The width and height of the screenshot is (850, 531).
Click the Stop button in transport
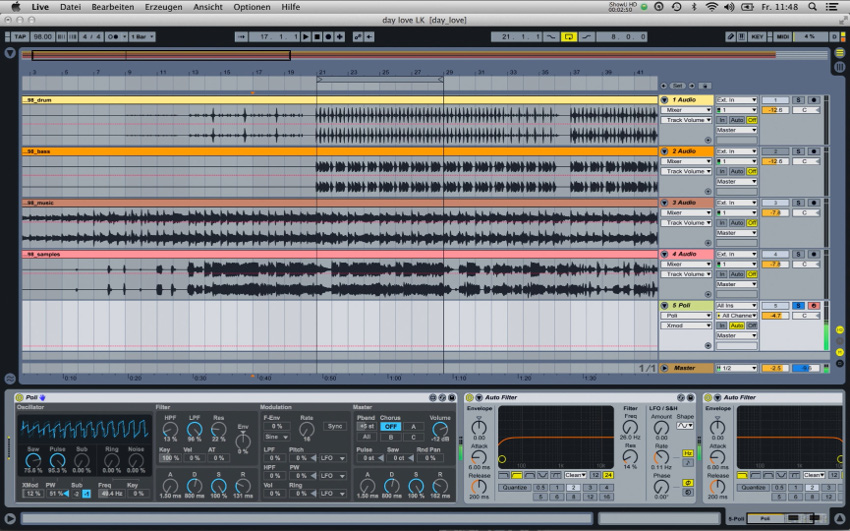[x=317, y=37]
